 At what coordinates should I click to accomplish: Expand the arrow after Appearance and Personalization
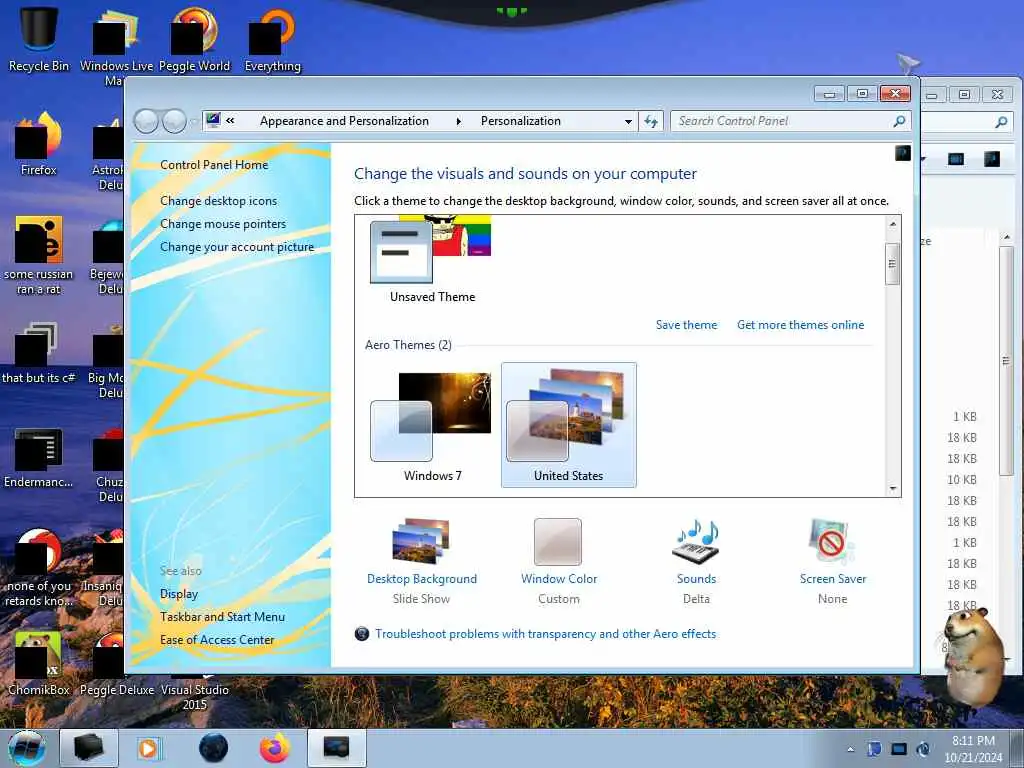click(x=458, y=121)
